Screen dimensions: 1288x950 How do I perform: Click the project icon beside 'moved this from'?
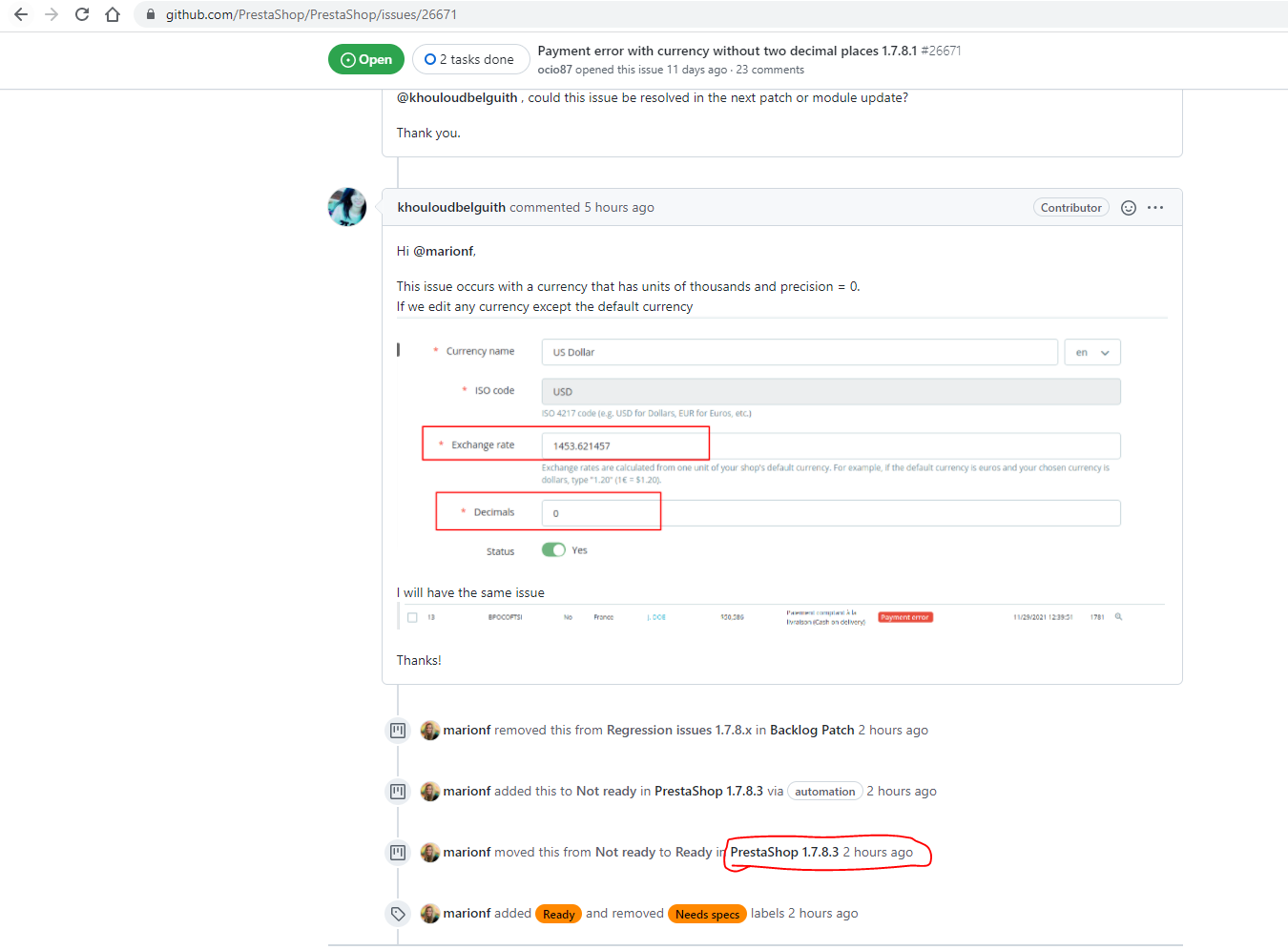[398, 853]
